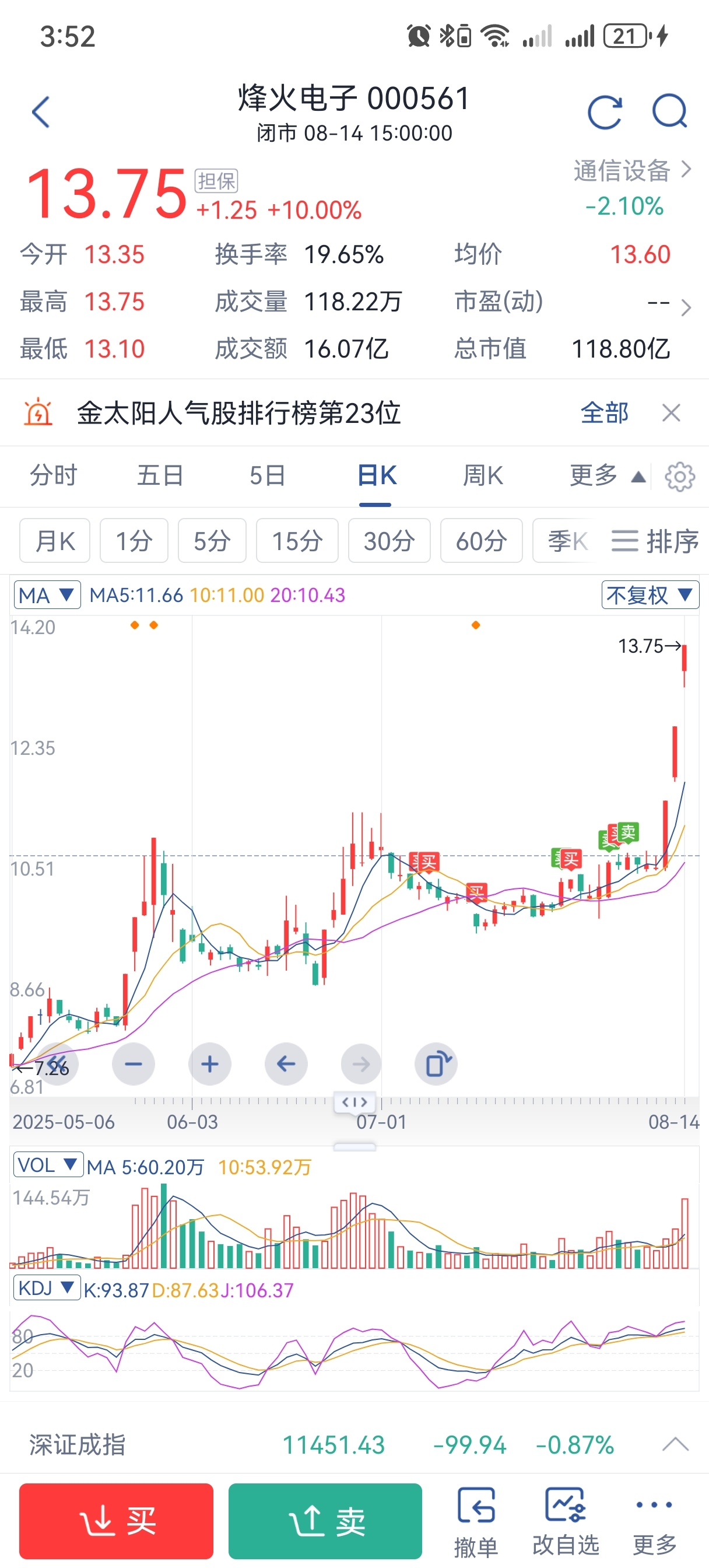The image size is (709, 1568).
Task: Zoom in chart with plus button
Action: (x=209, y=1063)
